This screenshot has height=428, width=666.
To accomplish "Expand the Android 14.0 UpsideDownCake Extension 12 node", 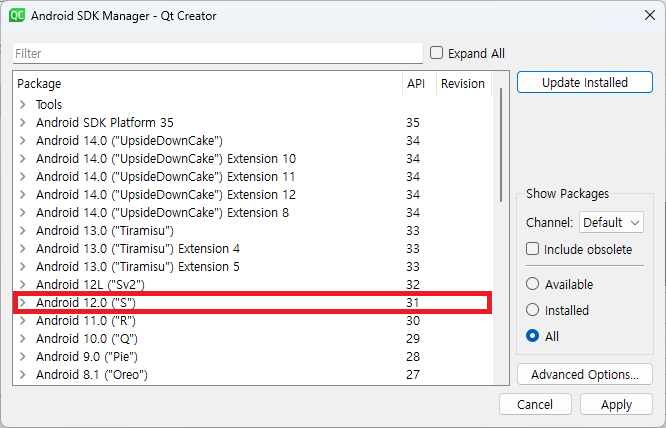I will coord(23,194).
